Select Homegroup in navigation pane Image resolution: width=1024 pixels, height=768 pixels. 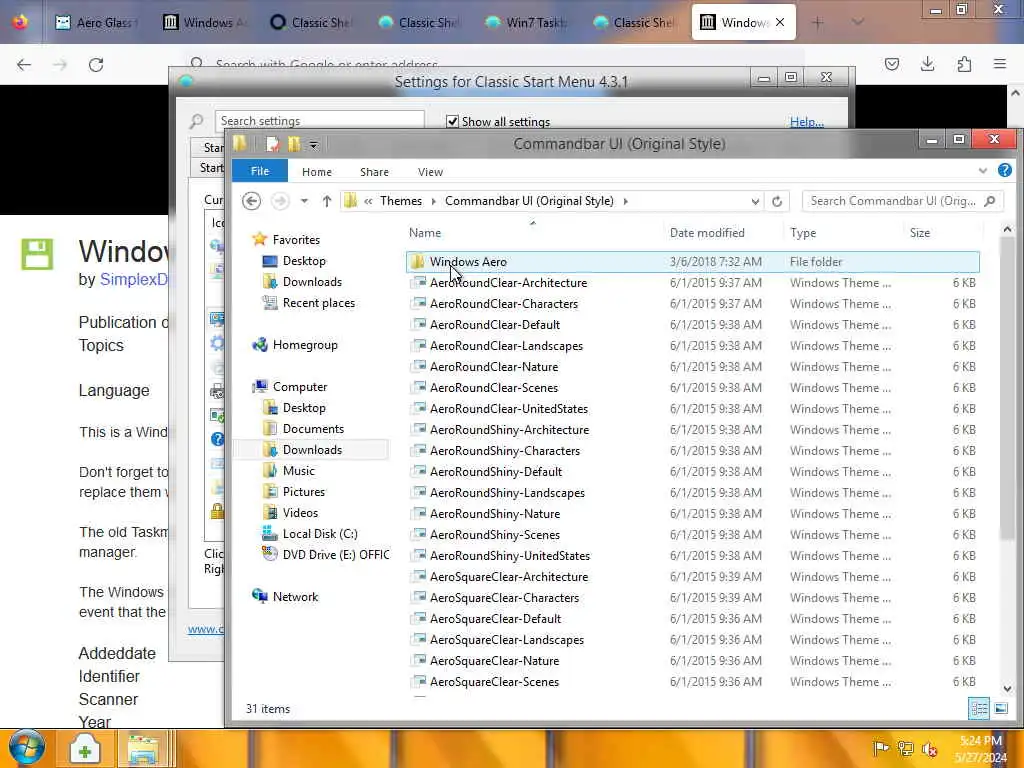(305, 345)
